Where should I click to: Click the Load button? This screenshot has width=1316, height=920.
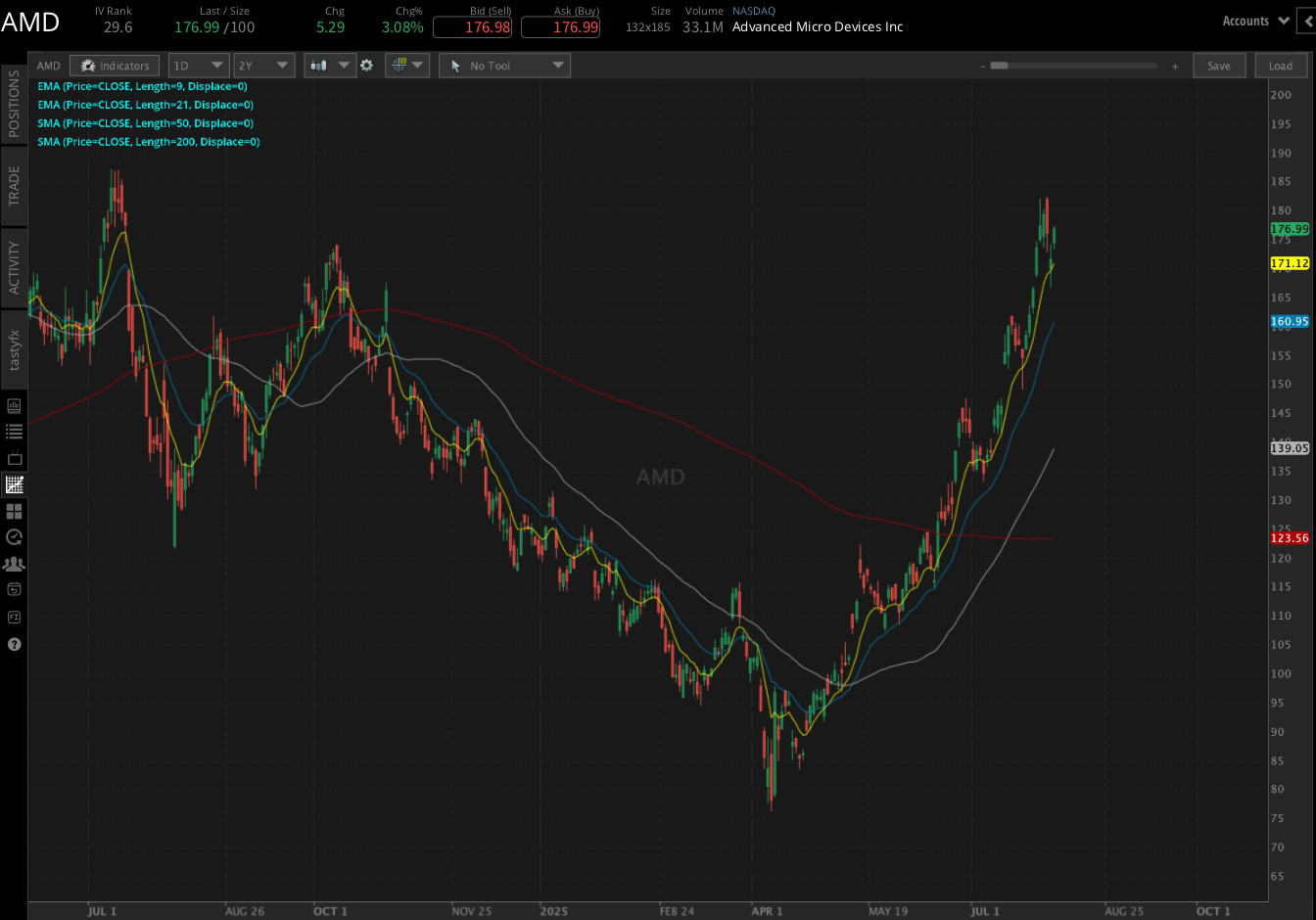coord(1281,66)
